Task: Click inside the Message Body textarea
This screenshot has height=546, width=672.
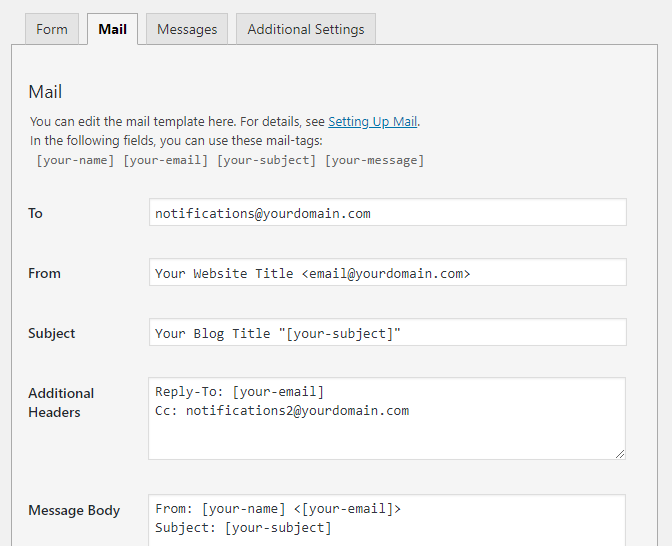Action: [x=387, y=519]
